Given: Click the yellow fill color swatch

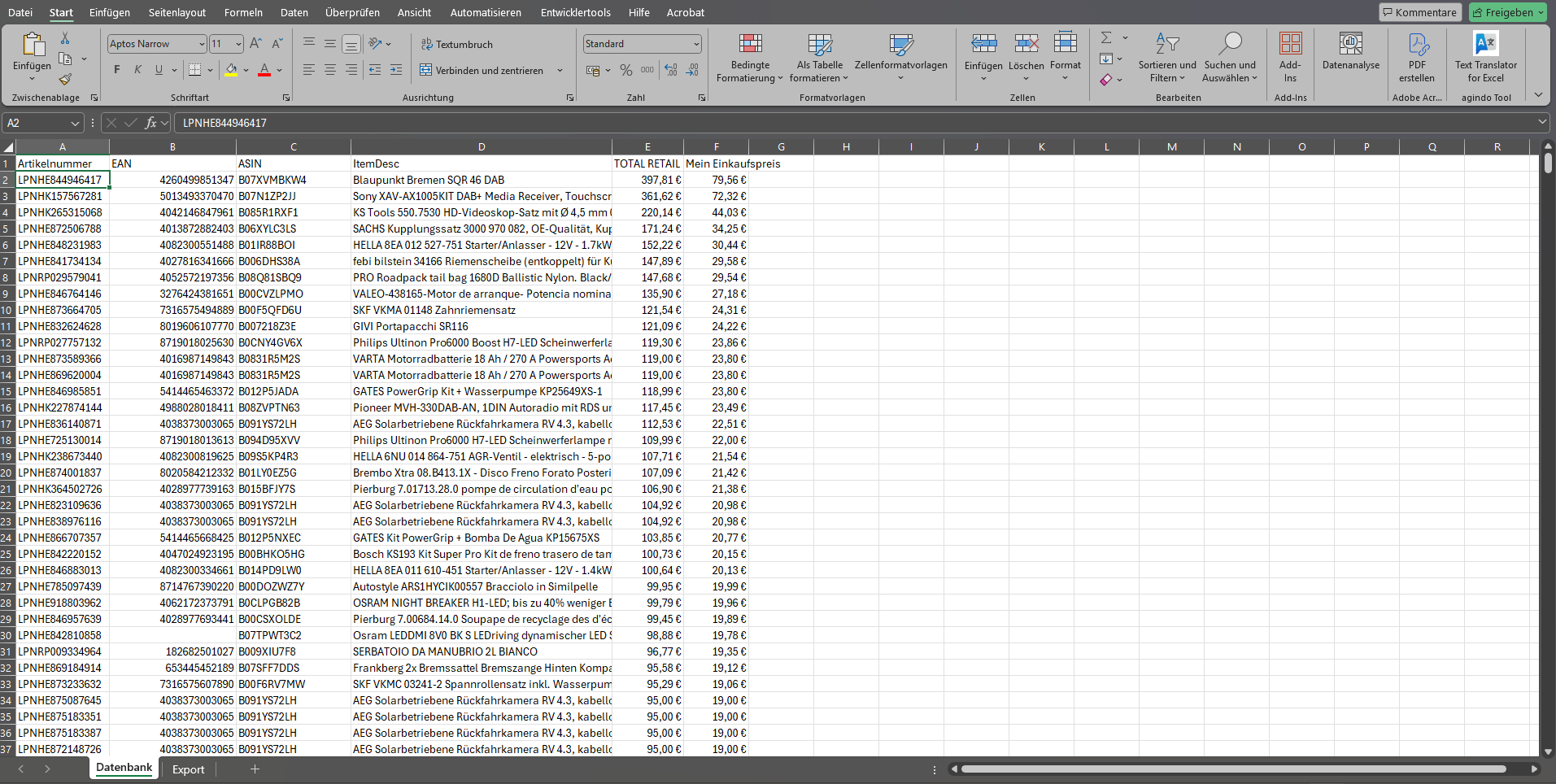Looking at the screenshot, I should click(x=231, y=70).
